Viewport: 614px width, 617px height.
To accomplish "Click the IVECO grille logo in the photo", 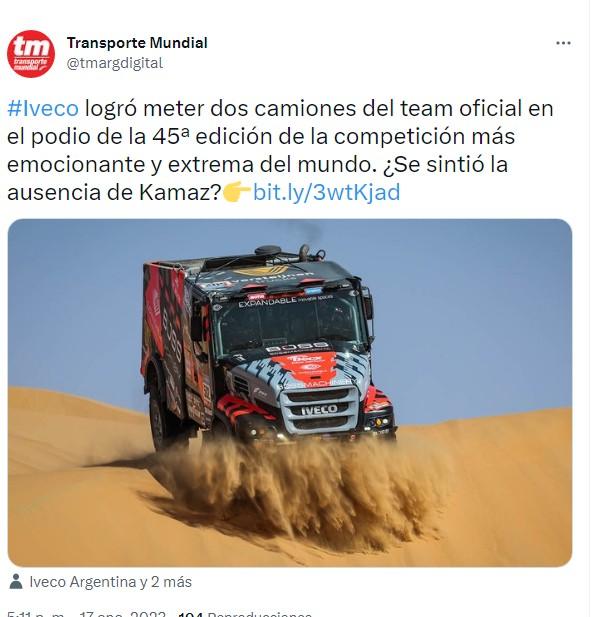I will pos(319,410).
